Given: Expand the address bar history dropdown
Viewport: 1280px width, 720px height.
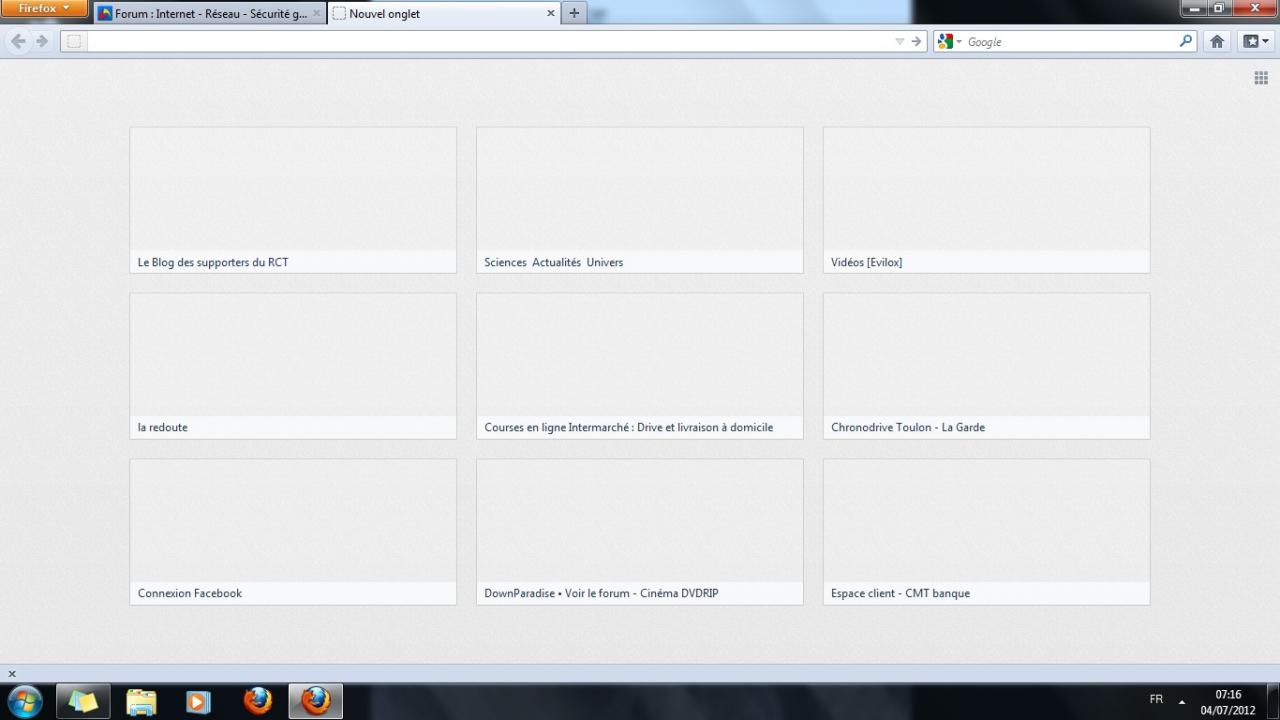Looking at the screenshot, I should (899, 41).
